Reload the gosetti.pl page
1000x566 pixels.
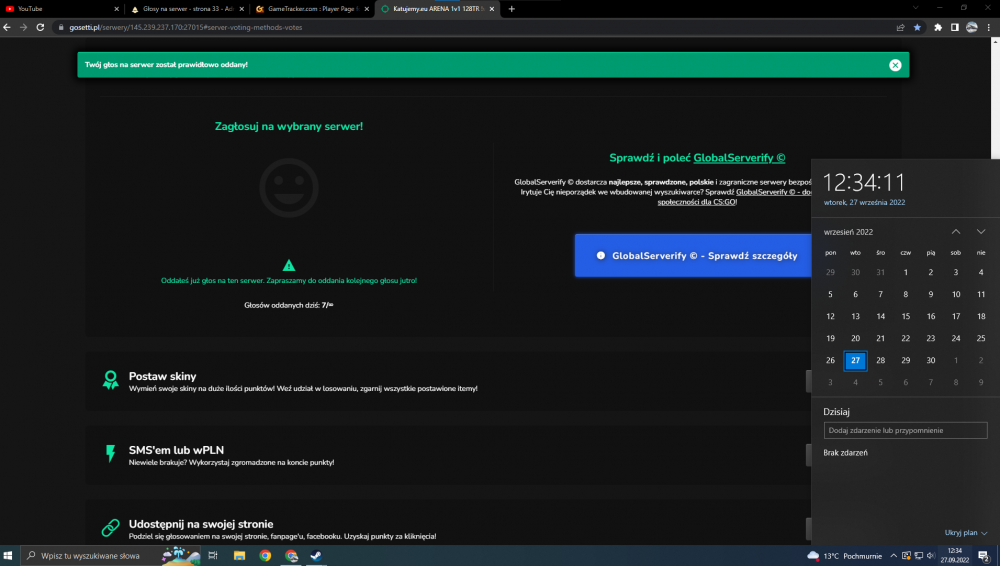pyautogui.click(x=40, y=27)
